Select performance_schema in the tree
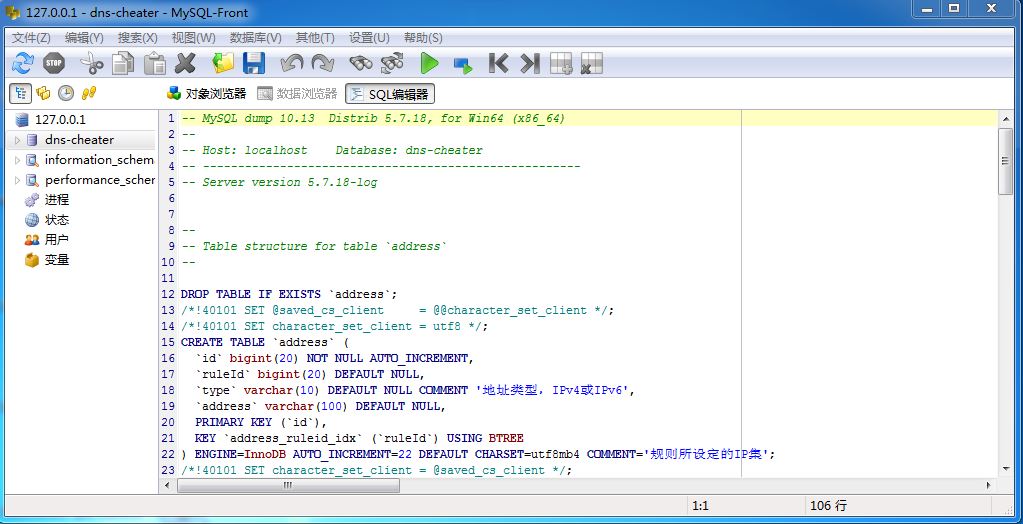Viewport: 1023px width, 524px height. (100, 180)
